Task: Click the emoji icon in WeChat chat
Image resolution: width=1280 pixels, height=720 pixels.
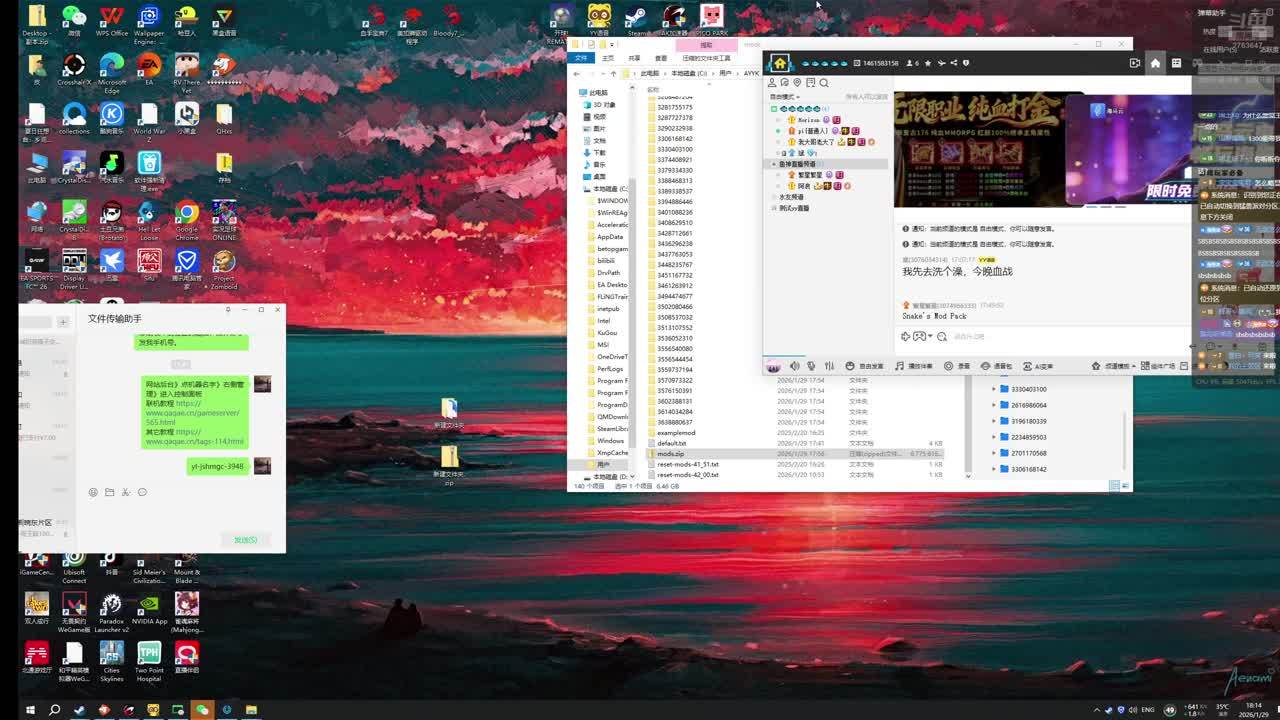Action: pyautogui.click(x=93, y=492)
